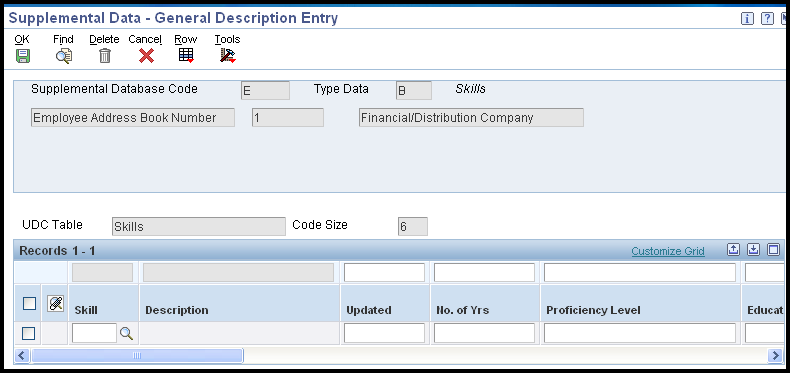Click the paperclip attachment column icon
Image resolution: width=790 pixels, height=373 pixels.
click(55, 303)
